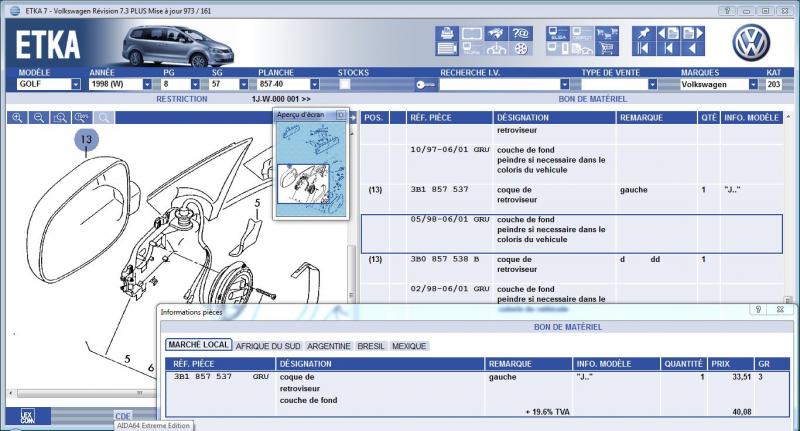Zoom in on the parts illustration
This screenshot has height=431, width=800.
tap(17, 118)
